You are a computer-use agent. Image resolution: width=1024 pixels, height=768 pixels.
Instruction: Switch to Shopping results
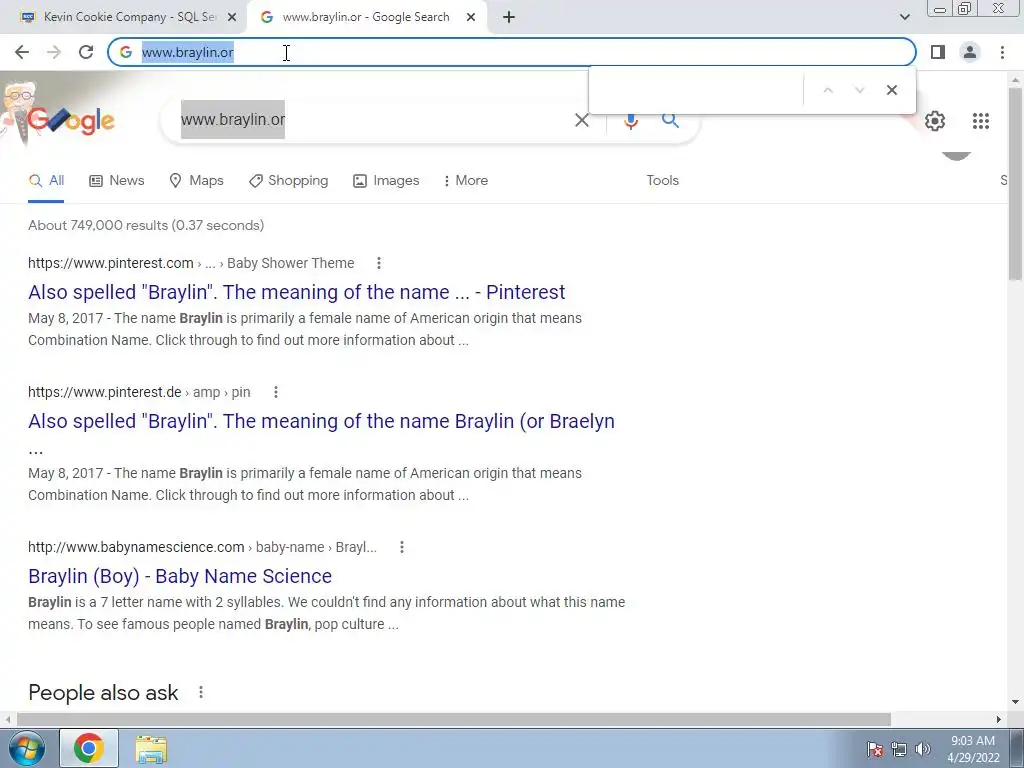288,181
